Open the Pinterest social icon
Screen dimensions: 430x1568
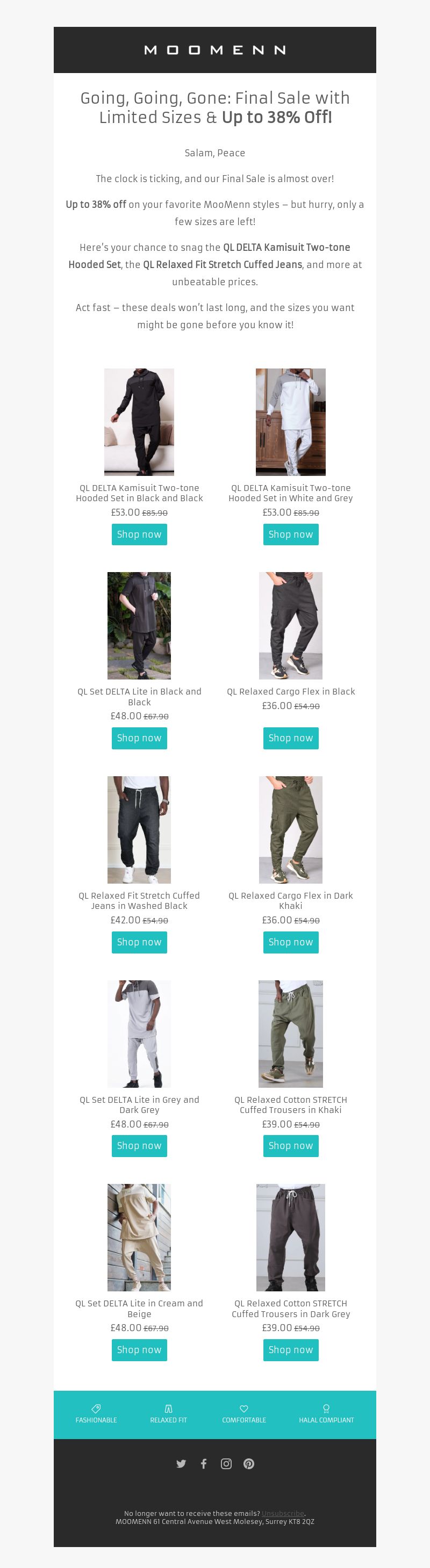coord(248,1464)
